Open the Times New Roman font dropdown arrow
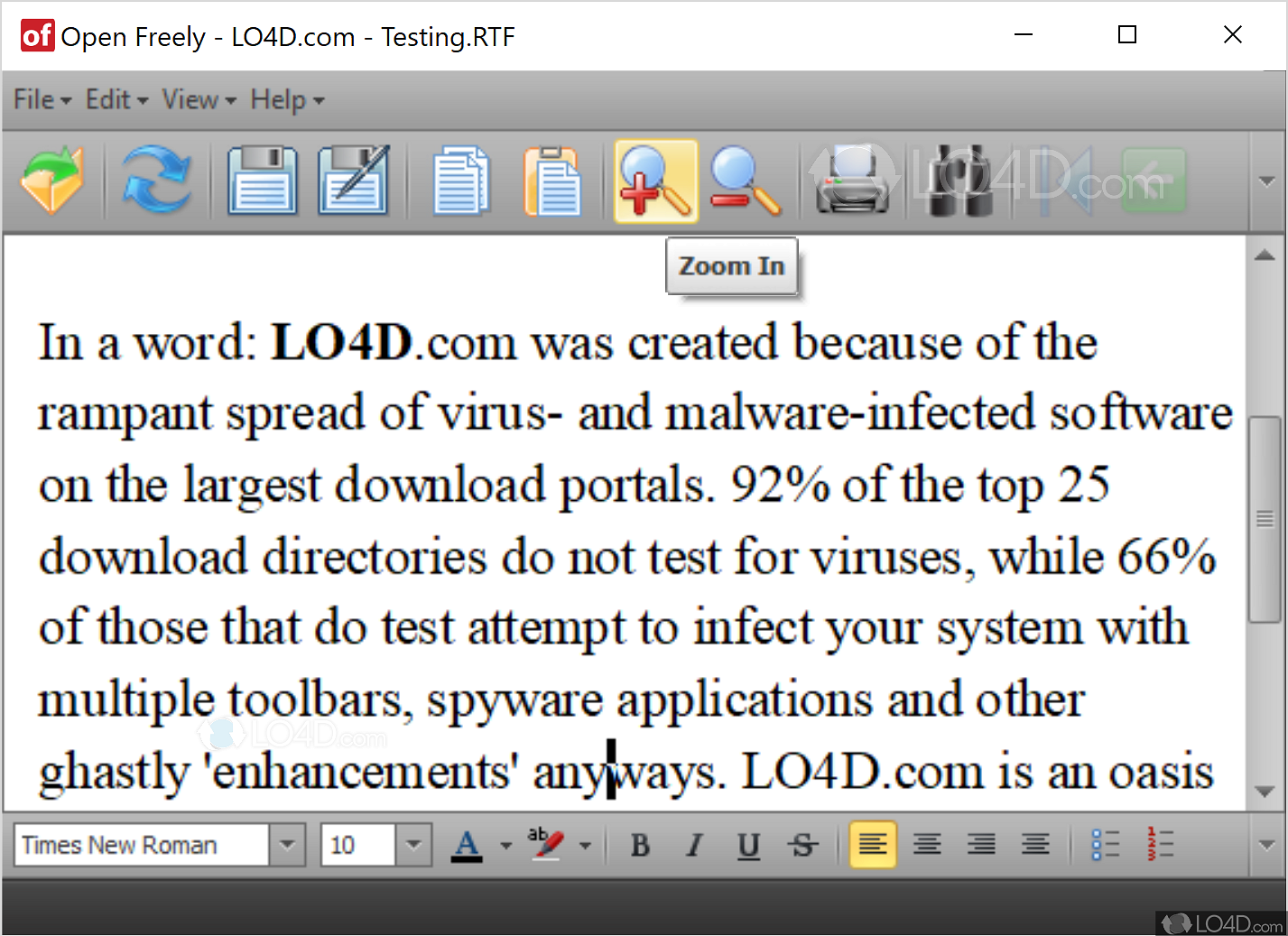This screenshot has width=1288, height=936. point(287,845)
